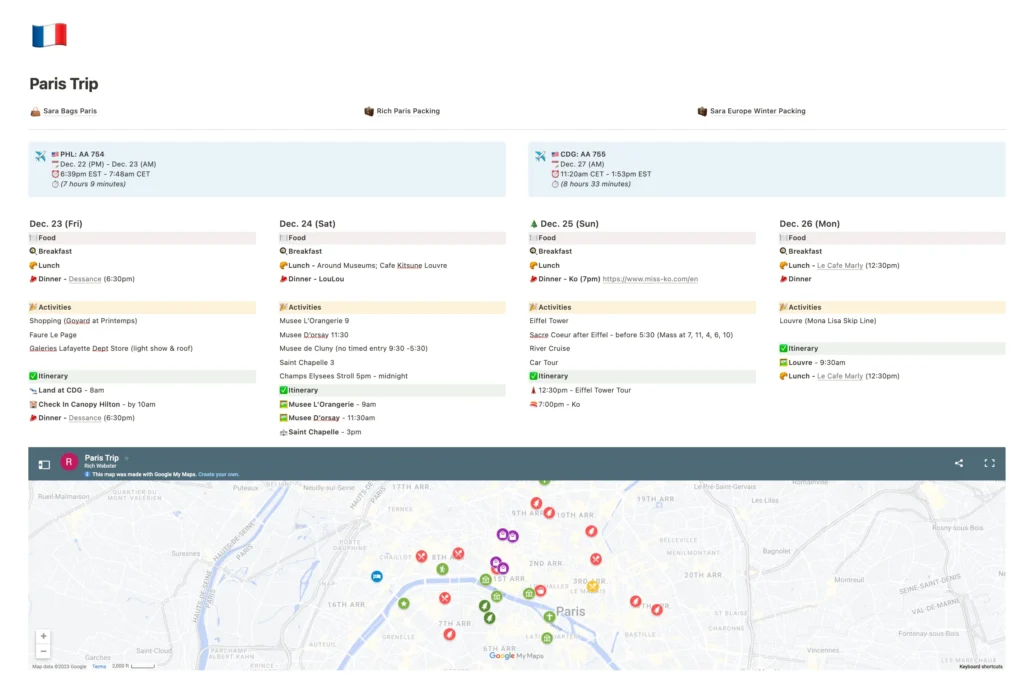Select the red cafe cup pin near Les Halles
This screenshot has width=1024, height=681.
click(x=540, y=591)
